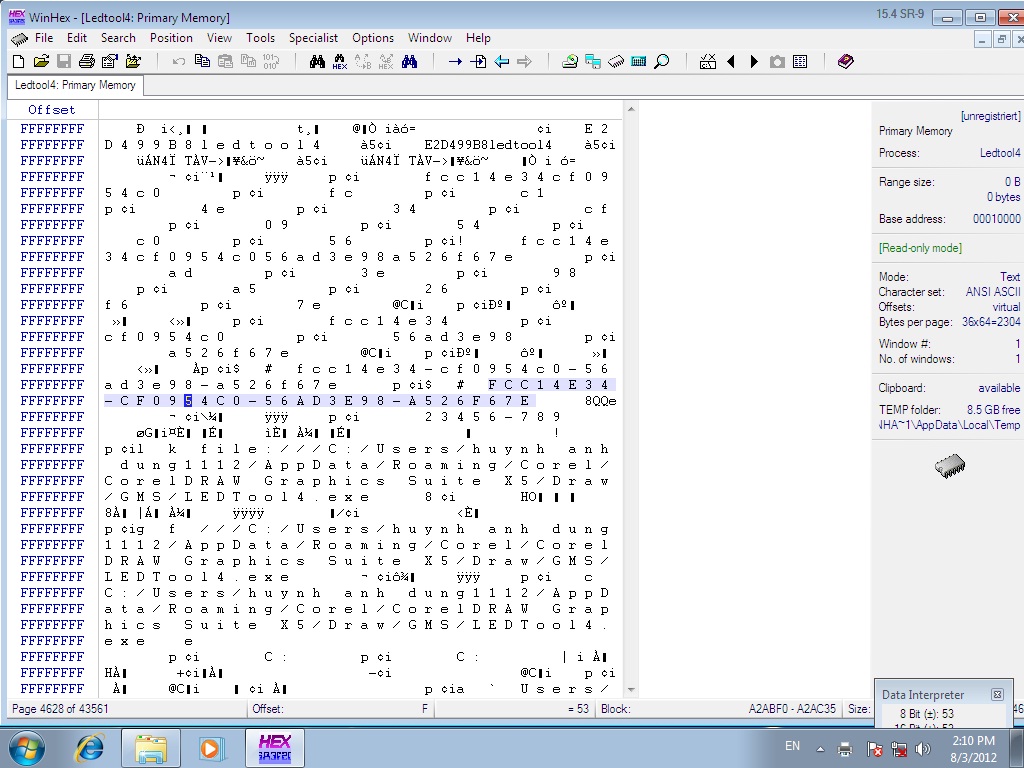Screen dimensions: 1024x768
Task: Open the Window menu
Action: point(430,38)
